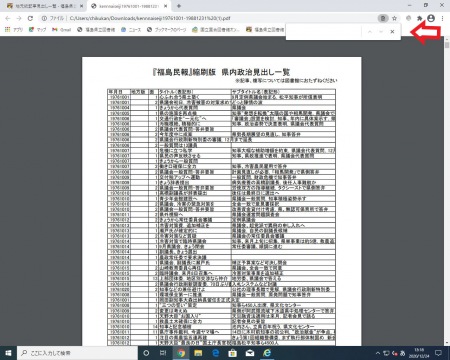Close the kennaiseiji PDF tab

(166, 6)
